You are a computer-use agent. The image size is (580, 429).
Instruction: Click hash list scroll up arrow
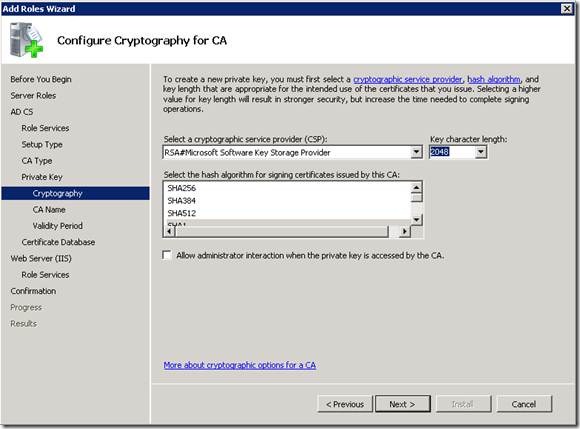click(x=417, y=188)
